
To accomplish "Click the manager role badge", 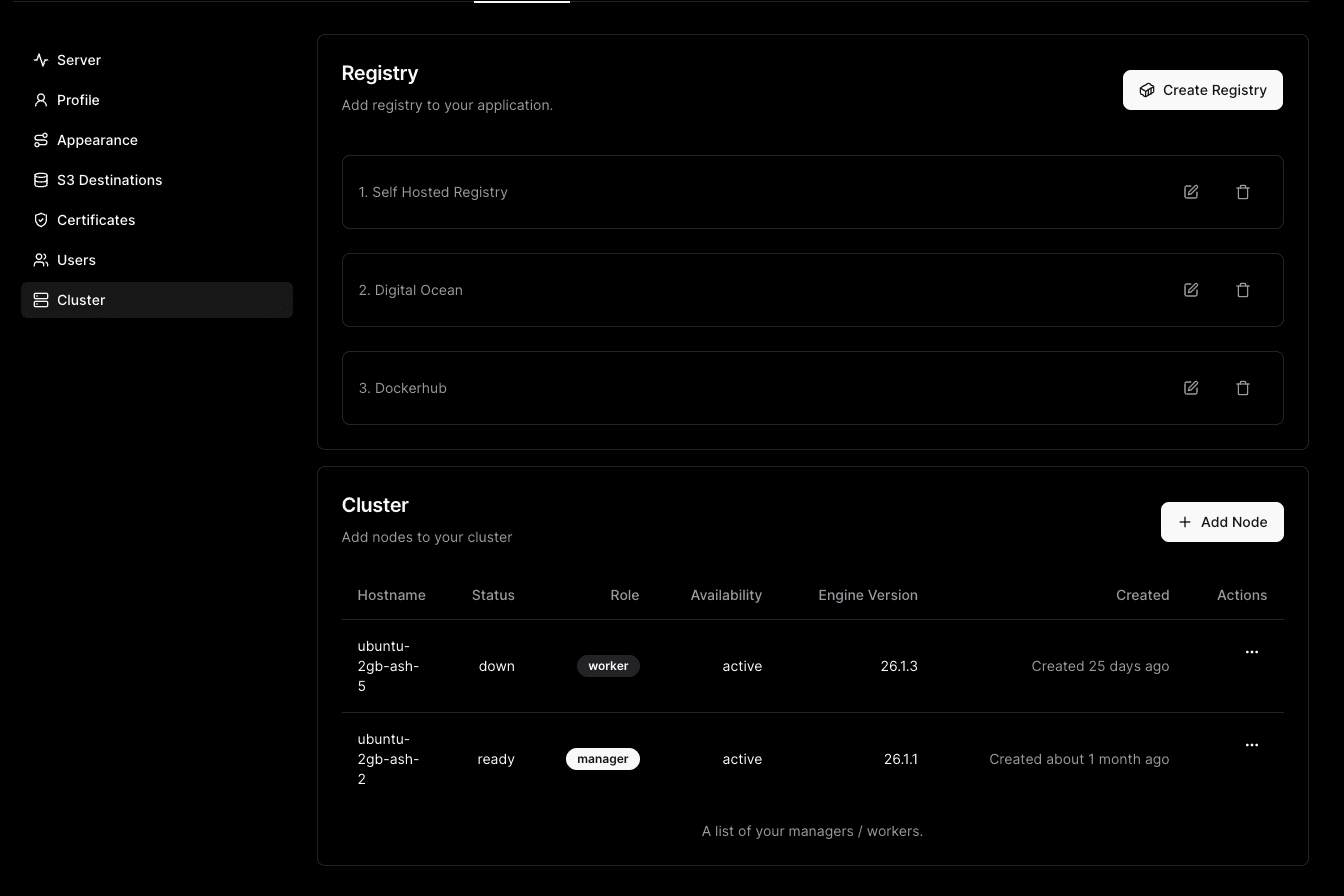I will pyautogui.click(x=603, y=759).
